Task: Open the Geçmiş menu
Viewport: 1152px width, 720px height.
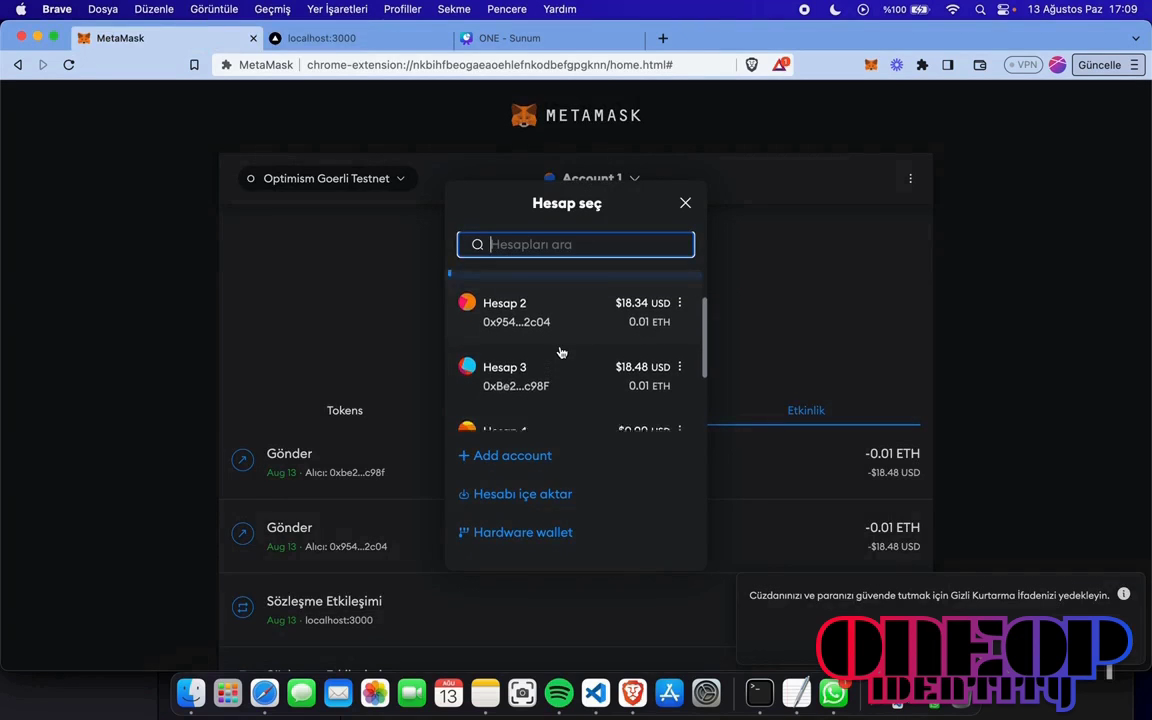Action: point(273,10)
